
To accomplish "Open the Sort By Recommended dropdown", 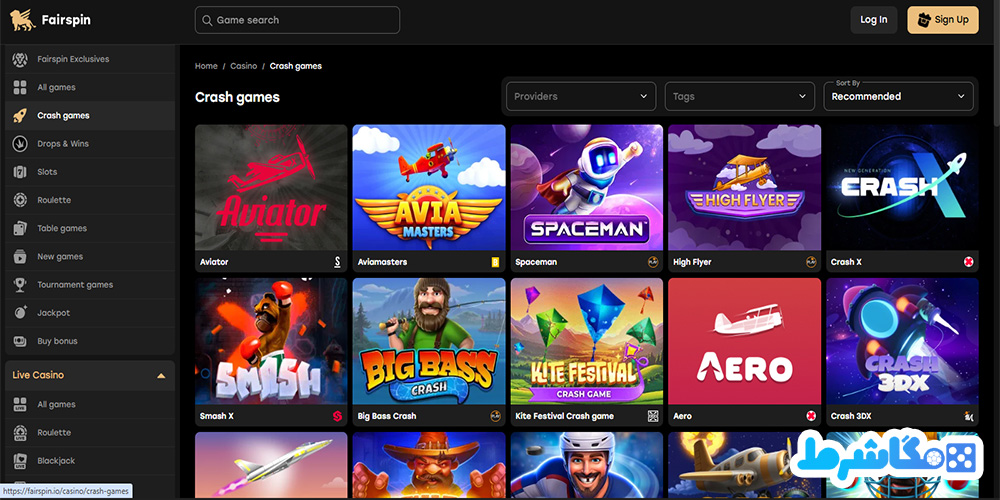I will (899, 96).
